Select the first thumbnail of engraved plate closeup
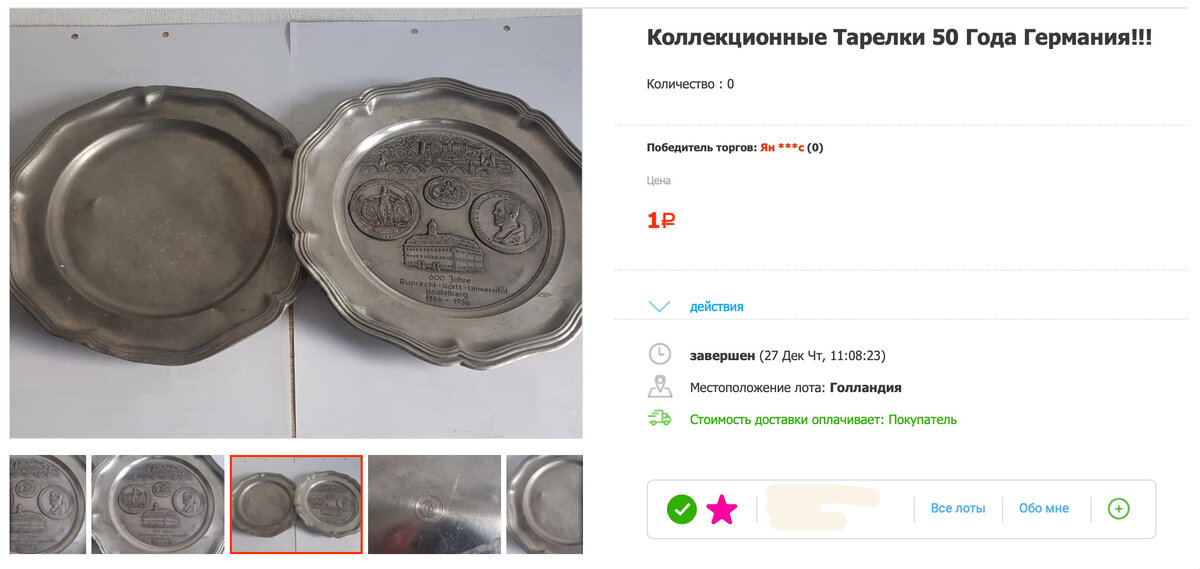The width and height of the screenshot is (1200, 569). pos(48,504)
